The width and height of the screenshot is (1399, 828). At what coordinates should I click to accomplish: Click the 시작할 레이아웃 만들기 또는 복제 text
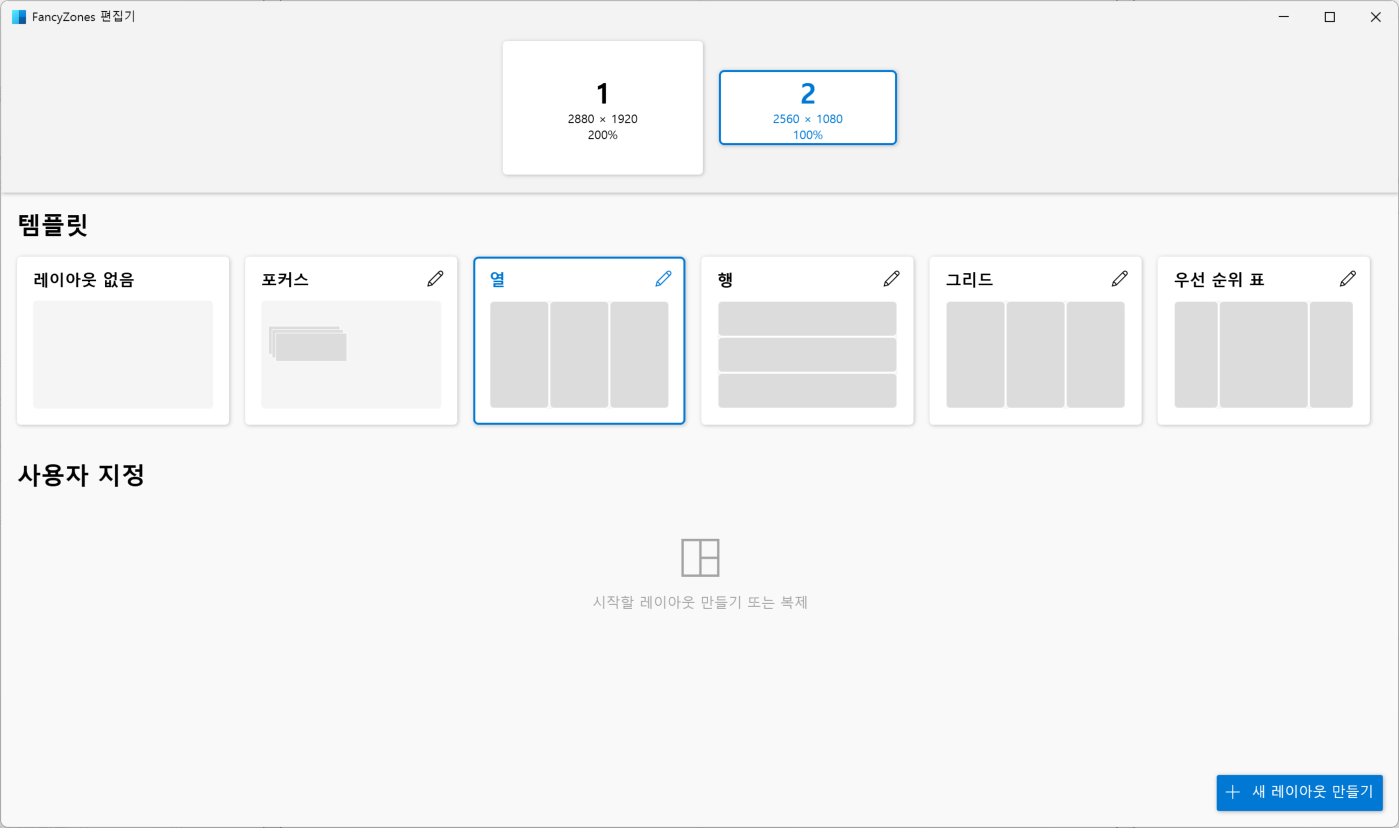(x=700, y=603)
